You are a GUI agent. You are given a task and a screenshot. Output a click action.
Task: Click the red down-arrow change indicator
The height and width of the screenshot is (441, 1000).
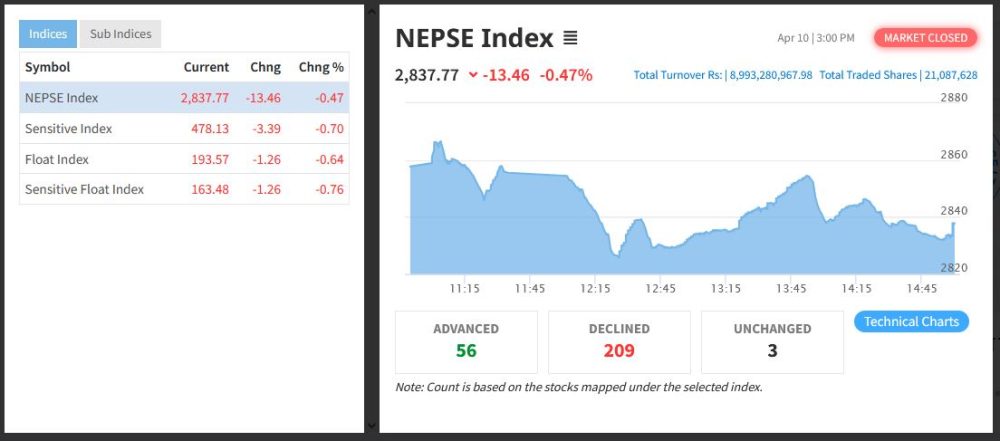[473, 75]
